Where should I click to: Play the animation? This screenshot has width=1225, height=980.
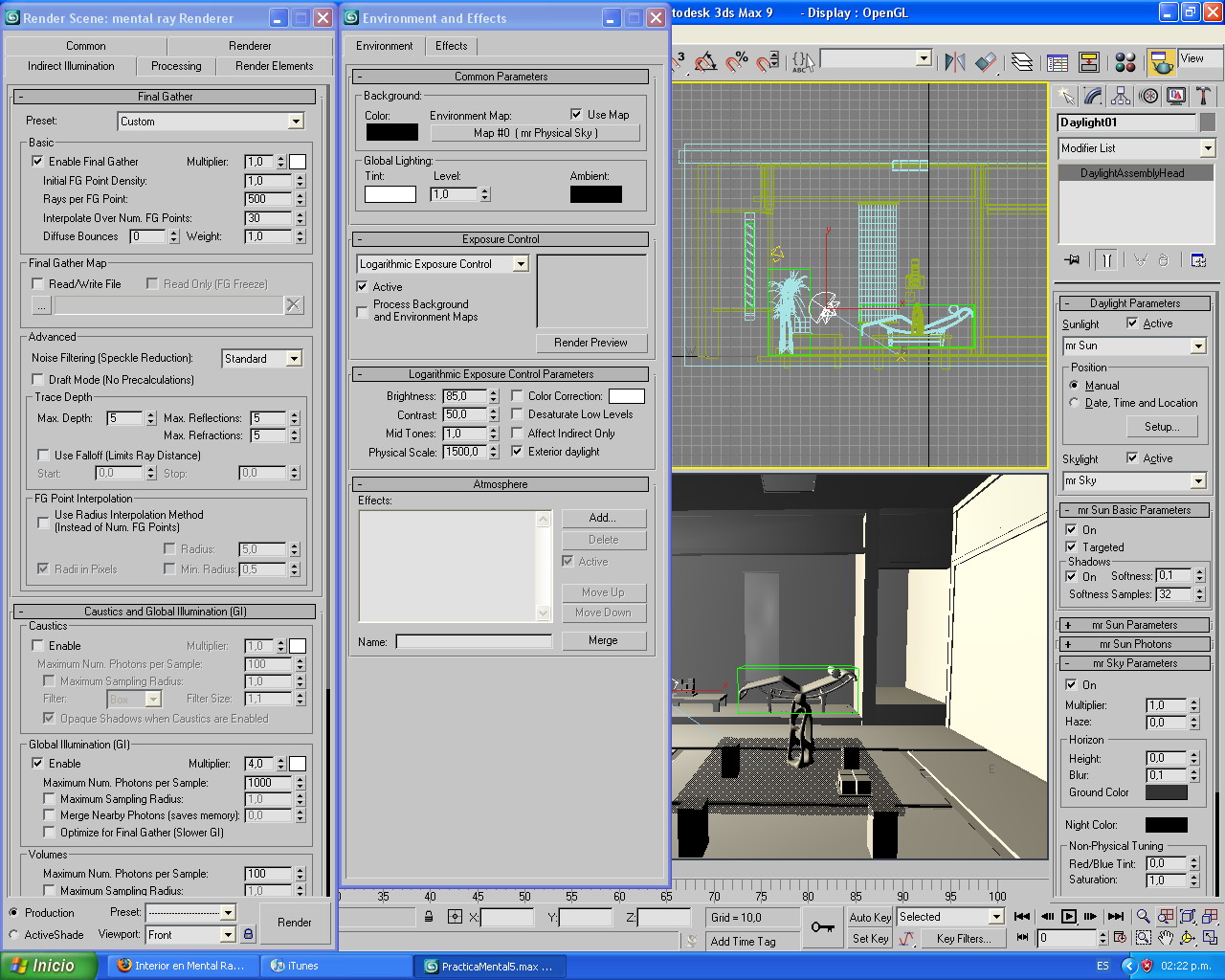(1069, 917)
